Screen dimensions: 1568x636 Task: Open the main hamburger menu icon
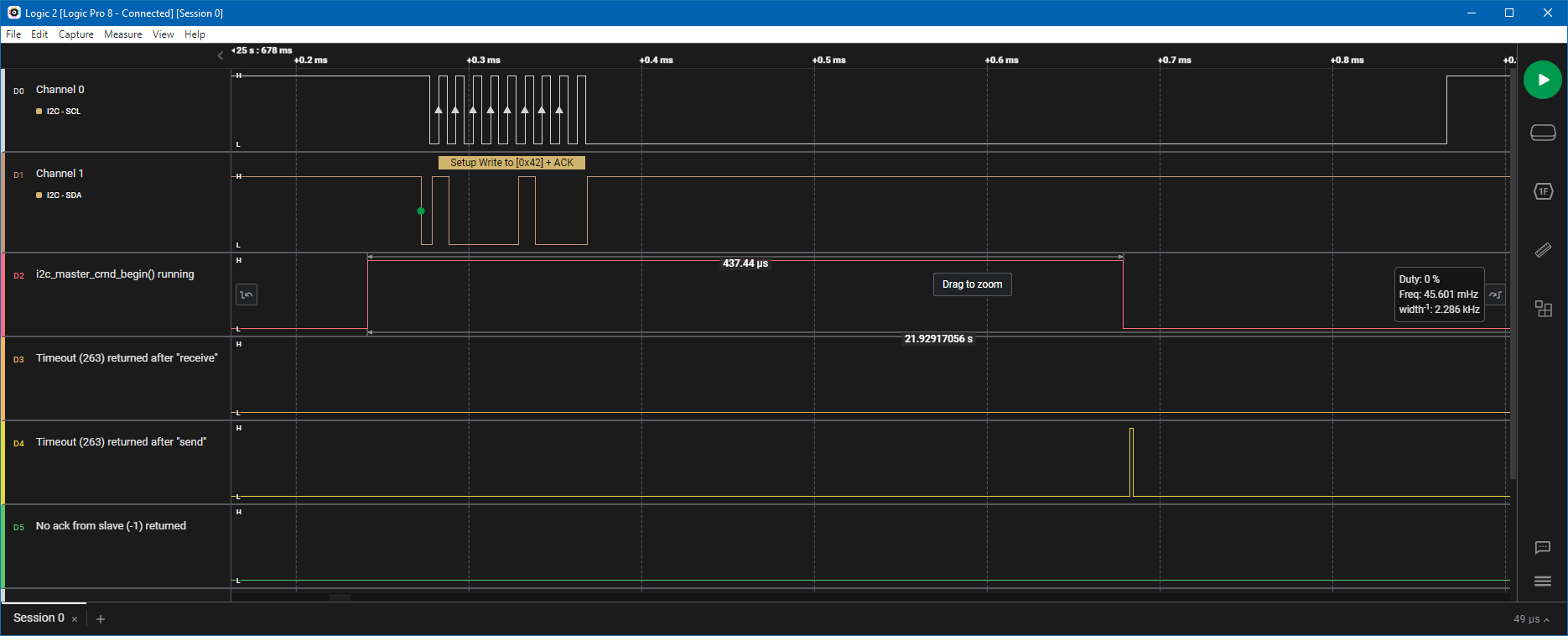point(1543,581)
